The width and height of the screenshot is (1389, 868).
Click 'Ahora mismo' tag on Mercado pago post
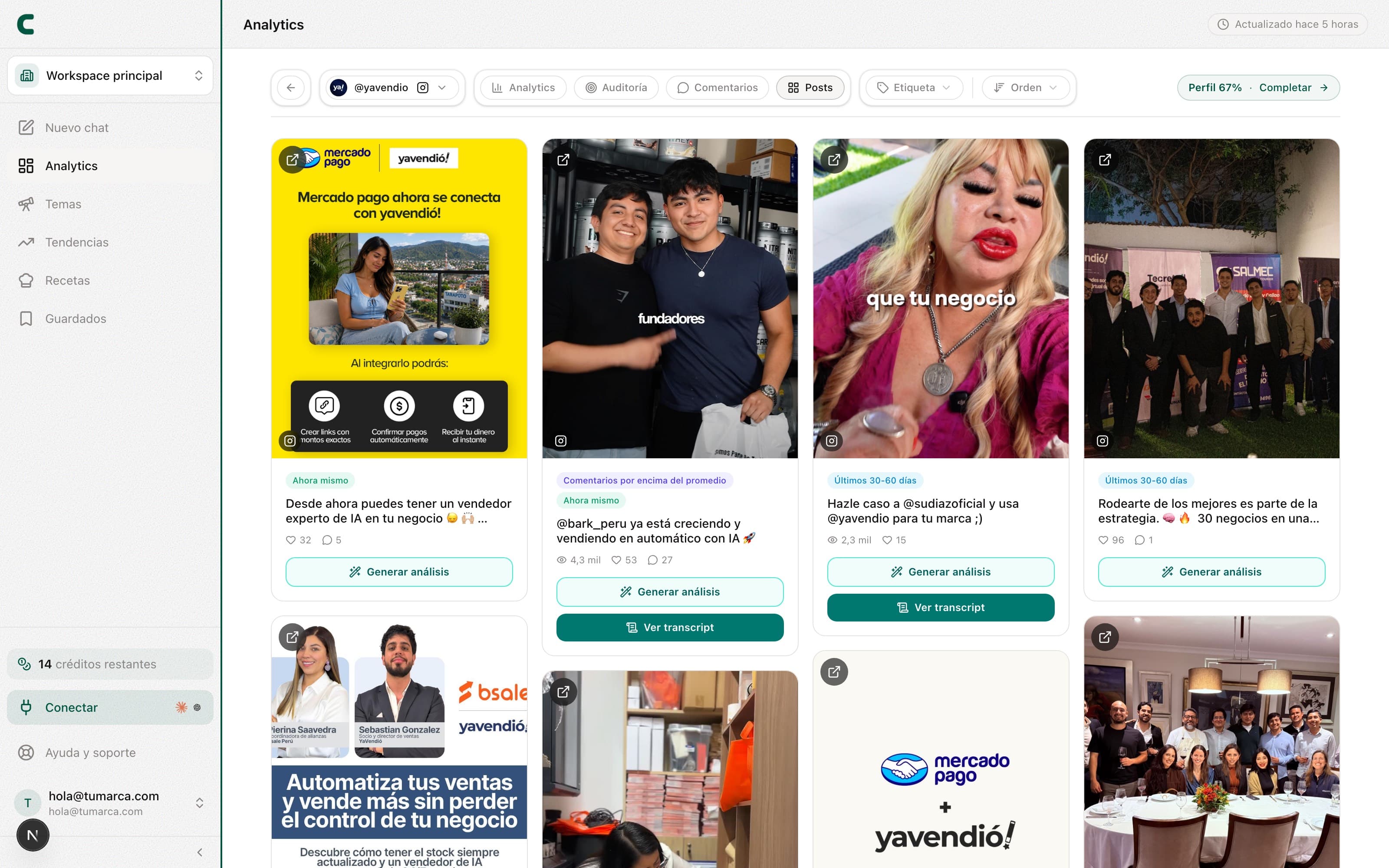coord(320,480)
